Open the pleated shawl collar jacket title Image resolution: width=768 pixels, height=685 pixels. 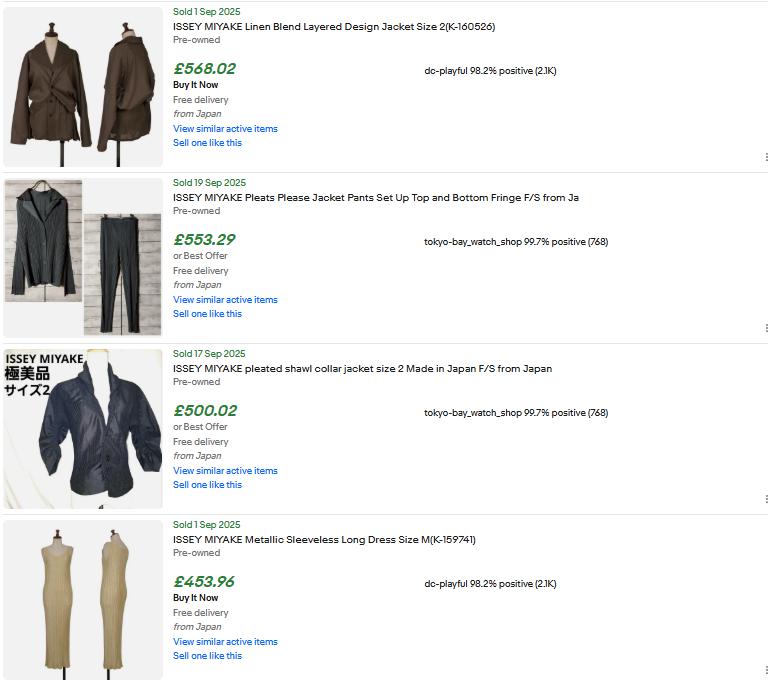(x=362, y=369)
